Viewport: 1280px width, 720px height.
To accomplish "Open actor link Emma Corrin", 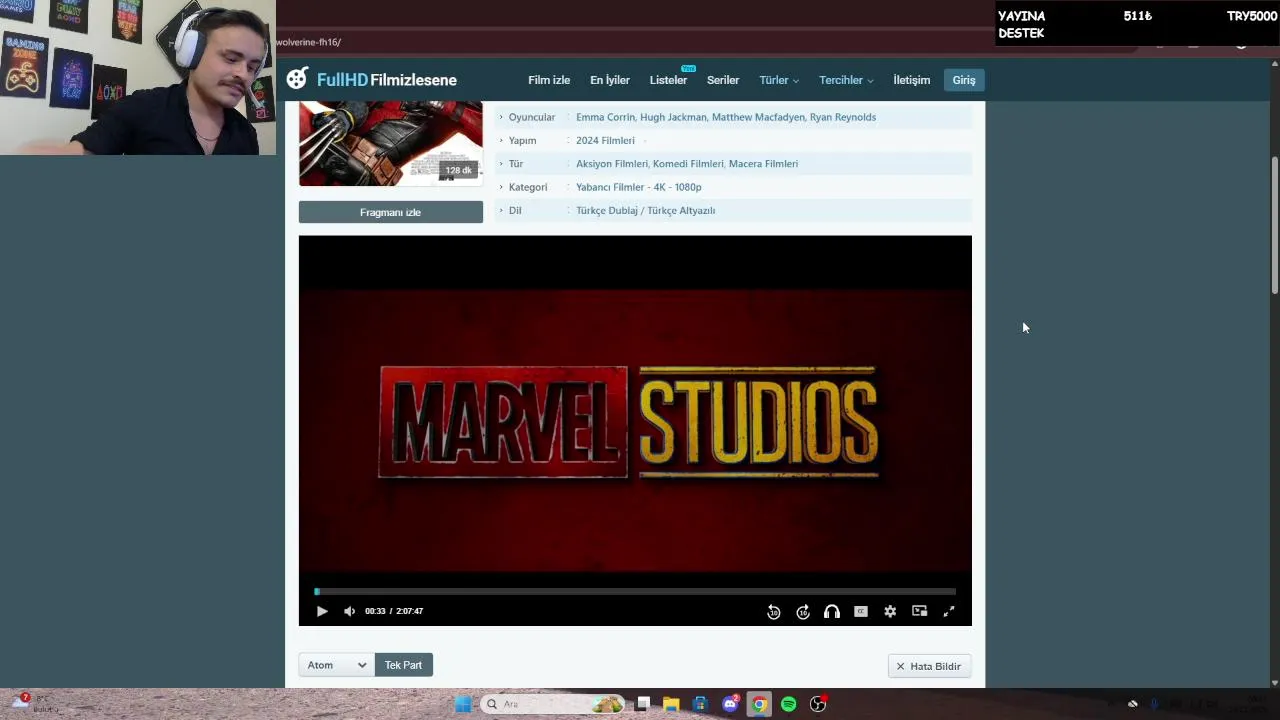I will [604, 117].
